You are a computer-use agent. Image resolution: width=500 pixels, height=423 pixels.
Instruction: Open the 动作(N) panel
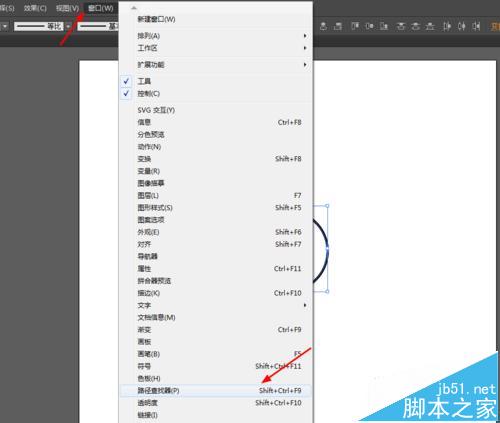click(x=216, y=147)
